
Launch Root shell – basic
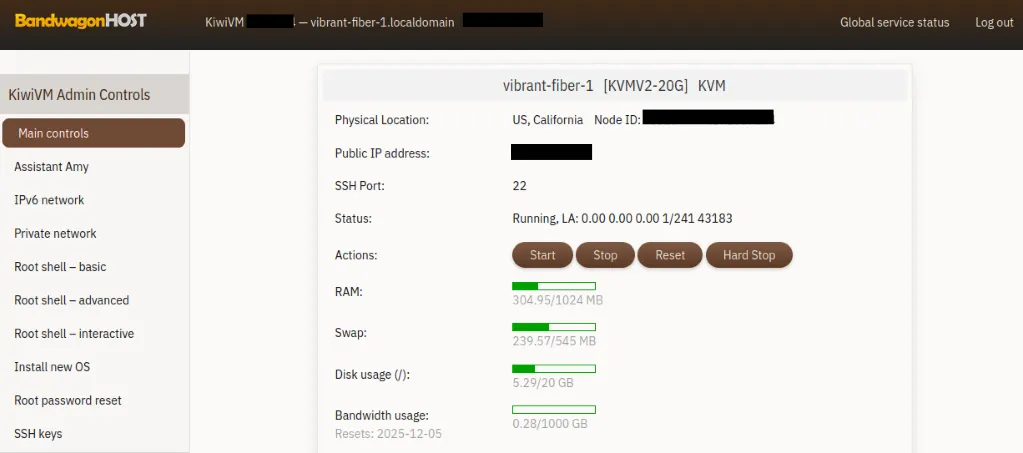tap(60, 267)
